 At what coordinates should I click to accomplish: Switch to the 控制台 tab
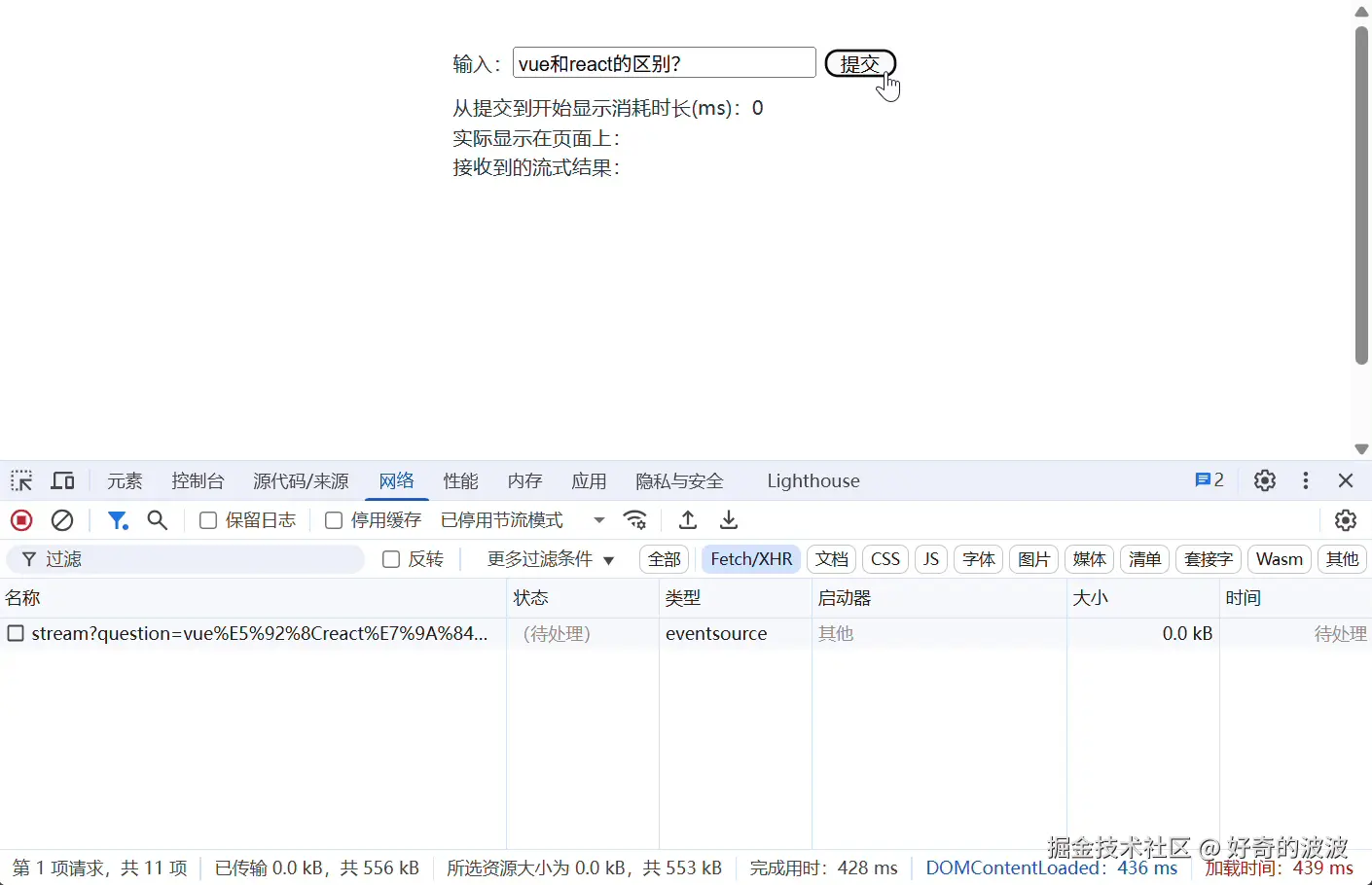(x=198, y=480)
